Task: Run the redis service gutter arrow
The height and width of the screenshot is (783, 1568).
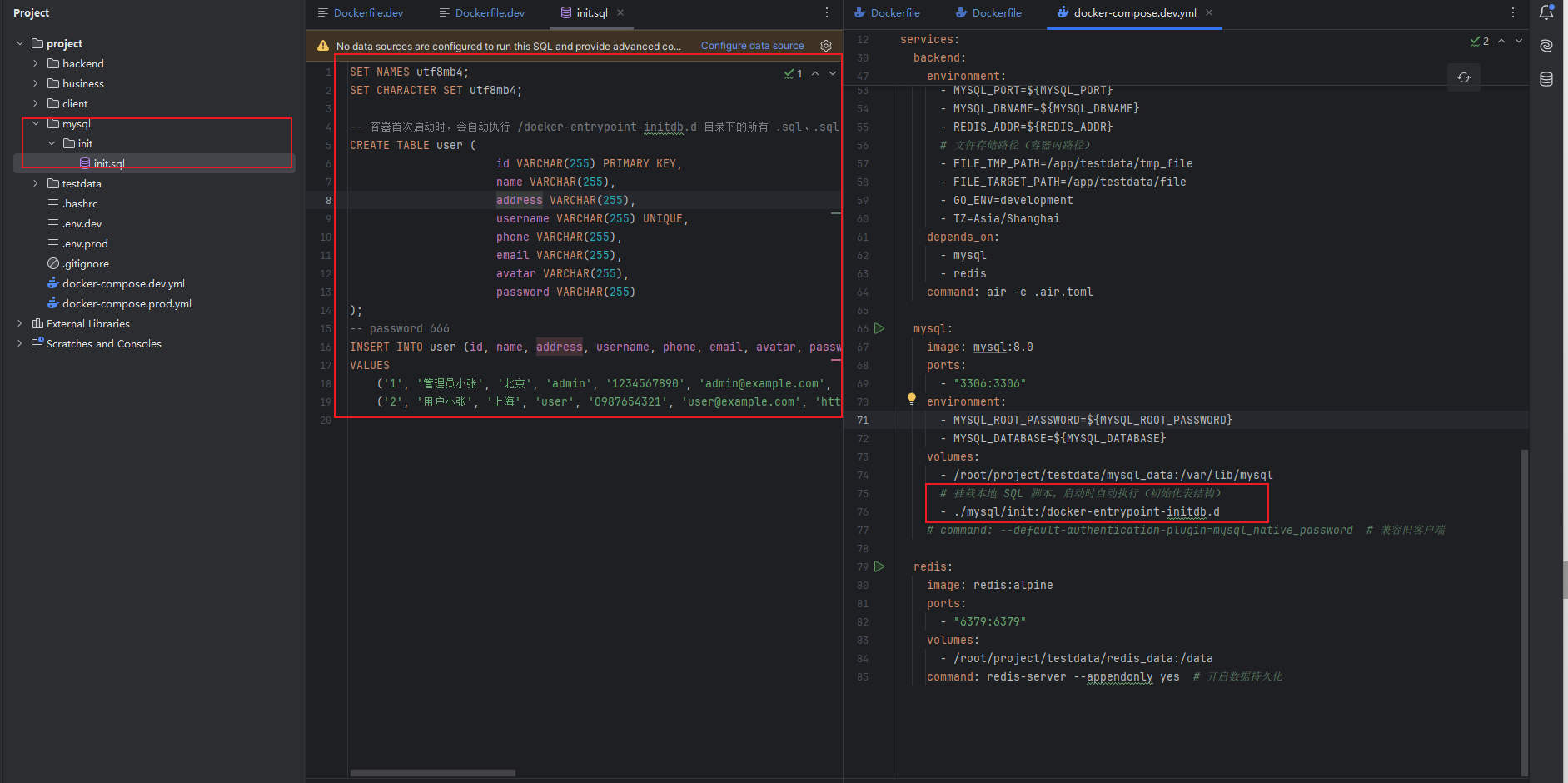Action: pos(879,566)
